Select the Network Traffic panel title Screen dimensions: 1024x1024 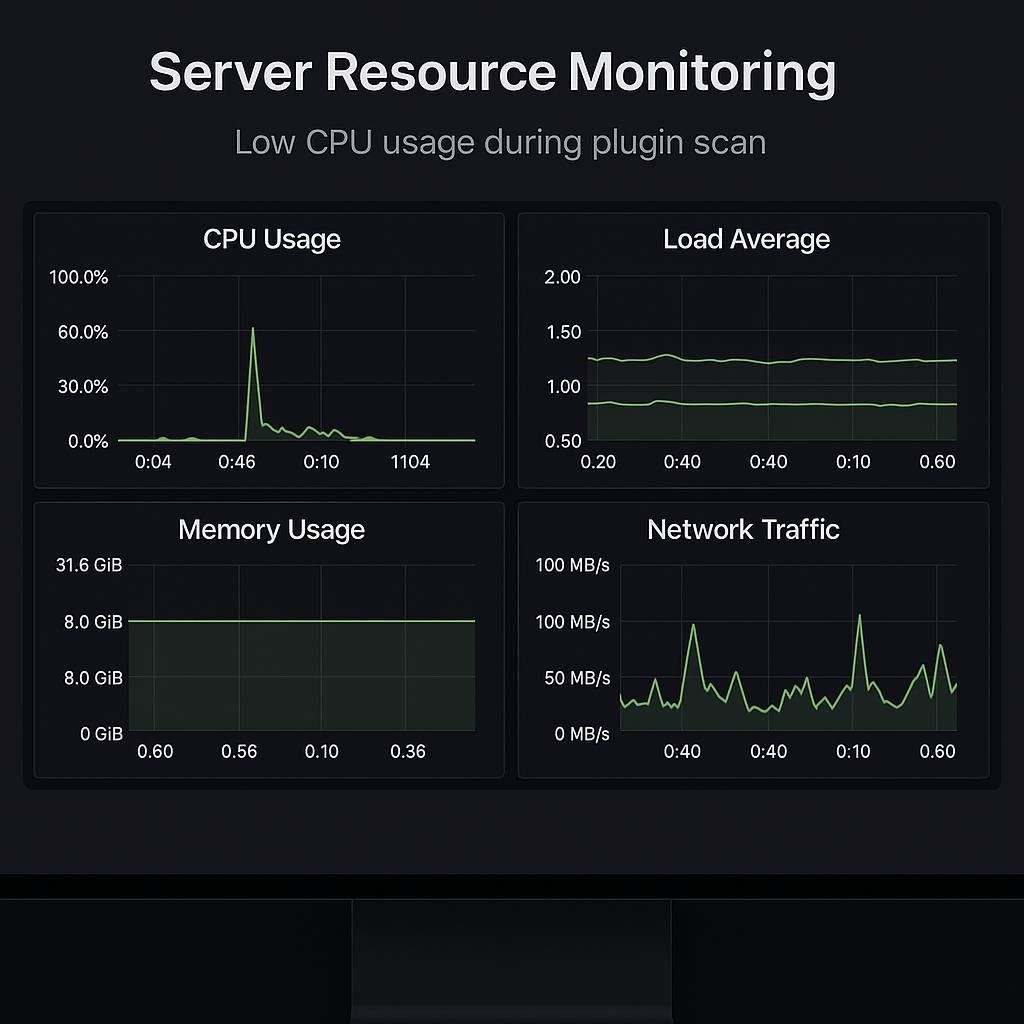743,530
